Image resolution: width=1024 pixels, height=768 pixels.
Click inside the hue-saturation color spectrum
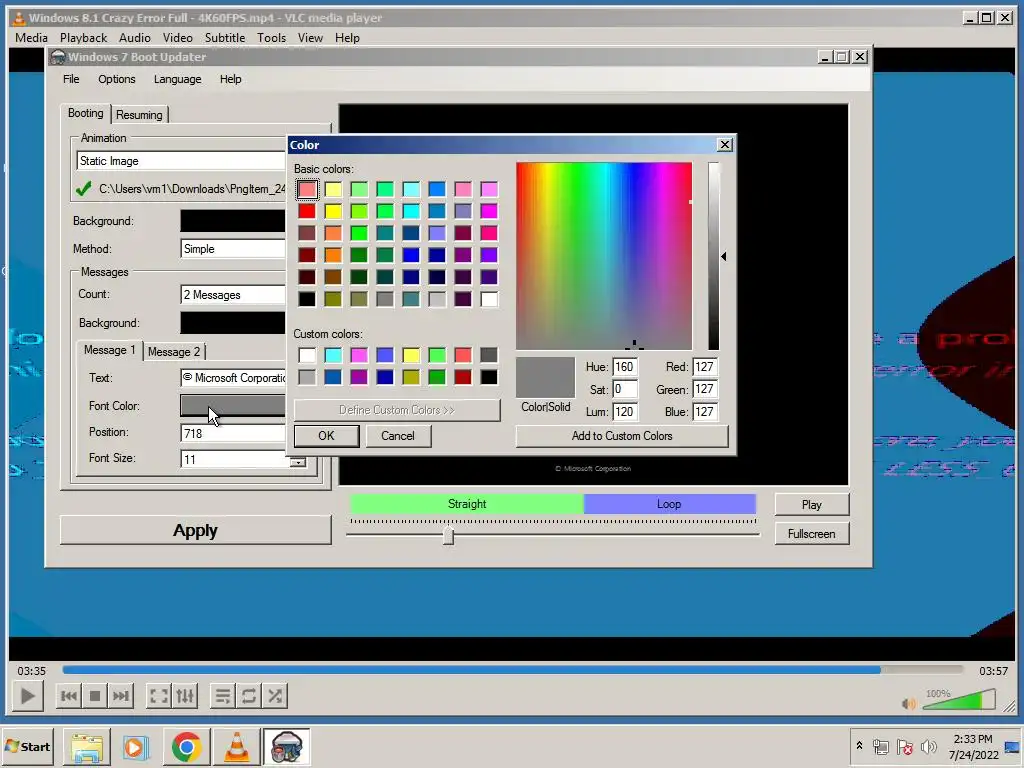tap(604, 256)
